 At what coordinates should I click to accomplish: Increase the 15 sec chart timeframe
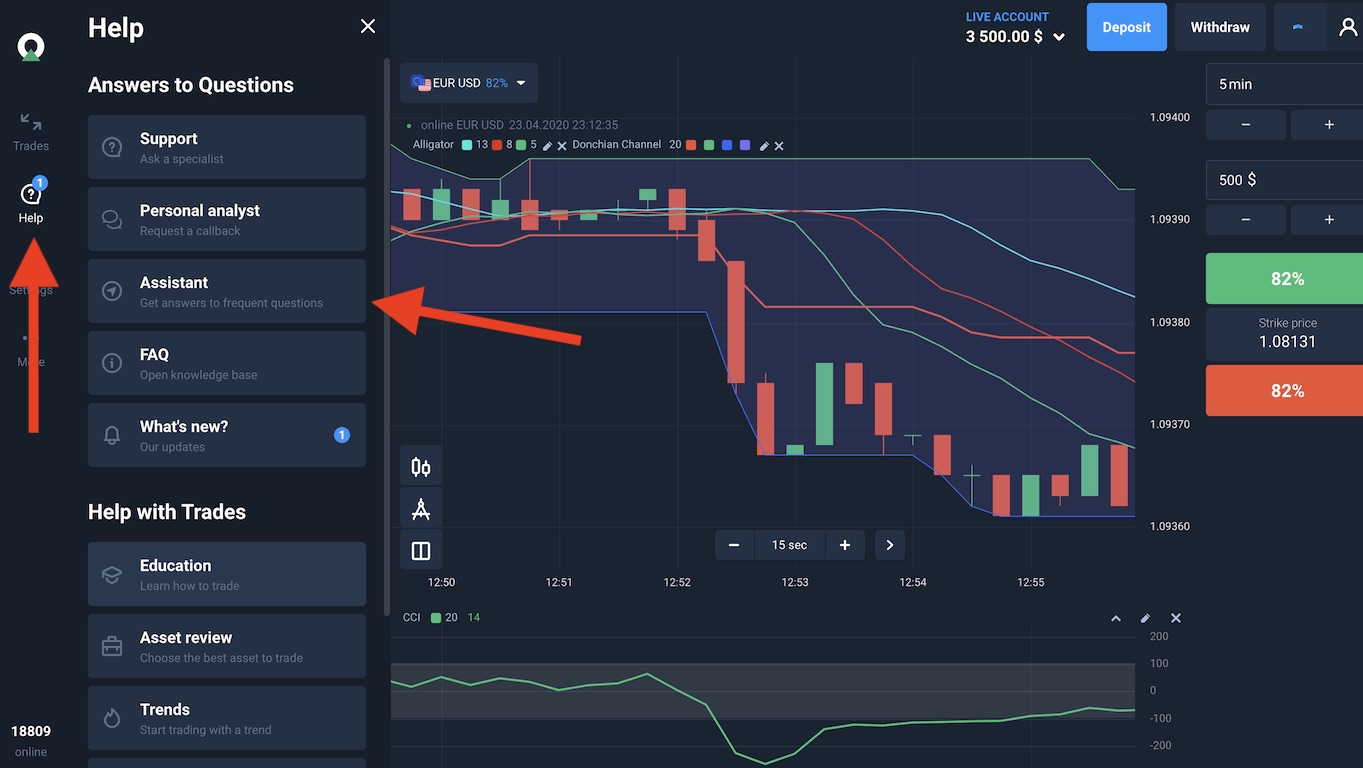[845, 545]
